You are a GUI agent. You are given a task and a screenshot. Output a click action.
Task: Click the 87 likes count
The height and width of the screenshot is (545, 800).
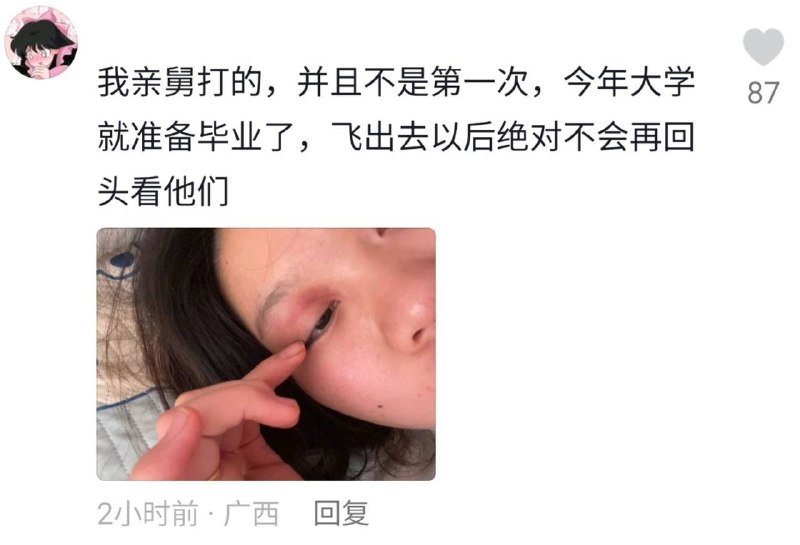point(763,93)
